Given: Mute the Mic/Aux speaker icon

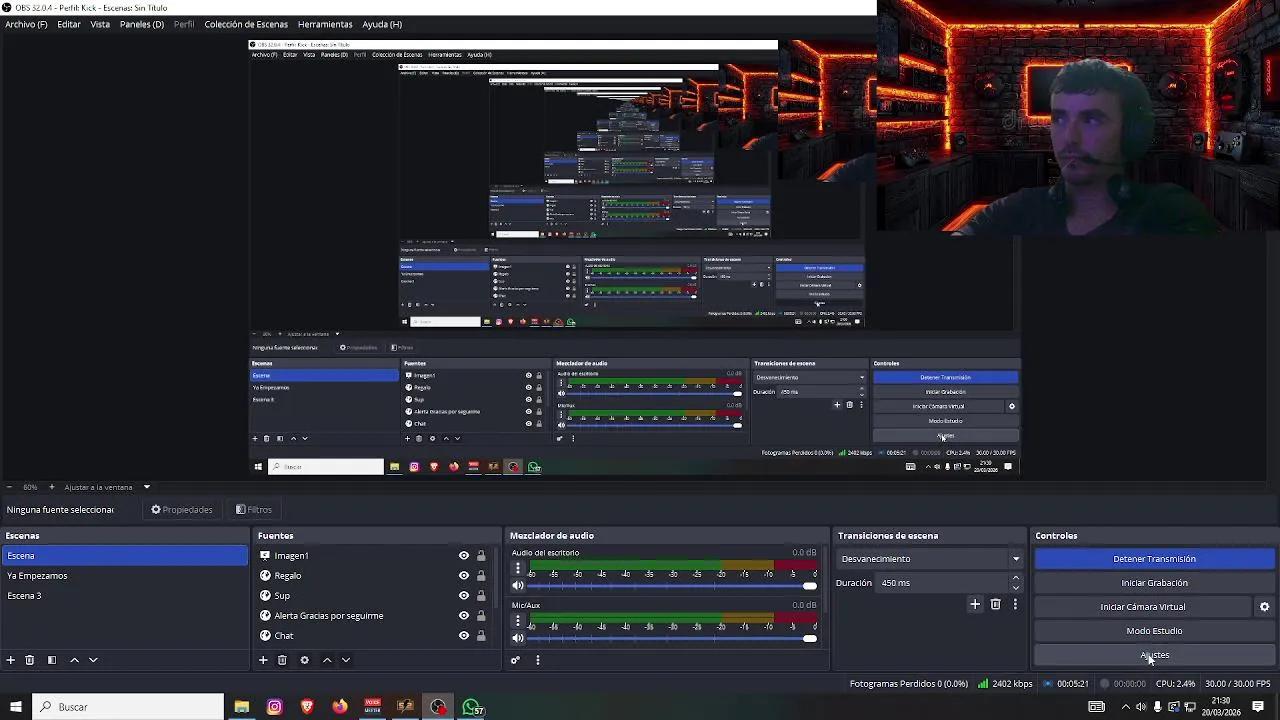Looking at the screenshot, I should tap(517, 637).
